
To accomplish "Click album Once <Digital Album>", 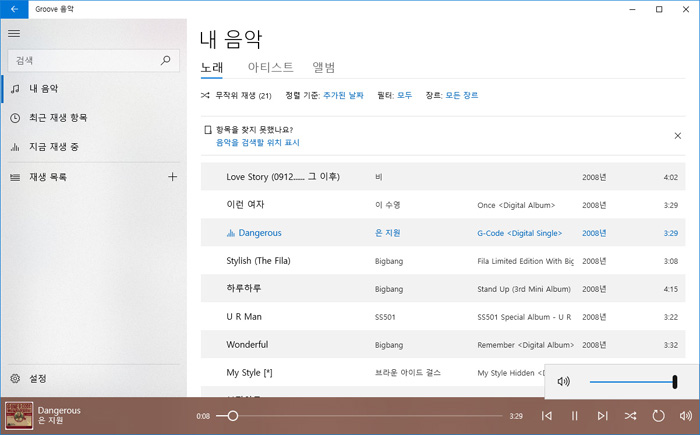I will [x=516, y=205].
